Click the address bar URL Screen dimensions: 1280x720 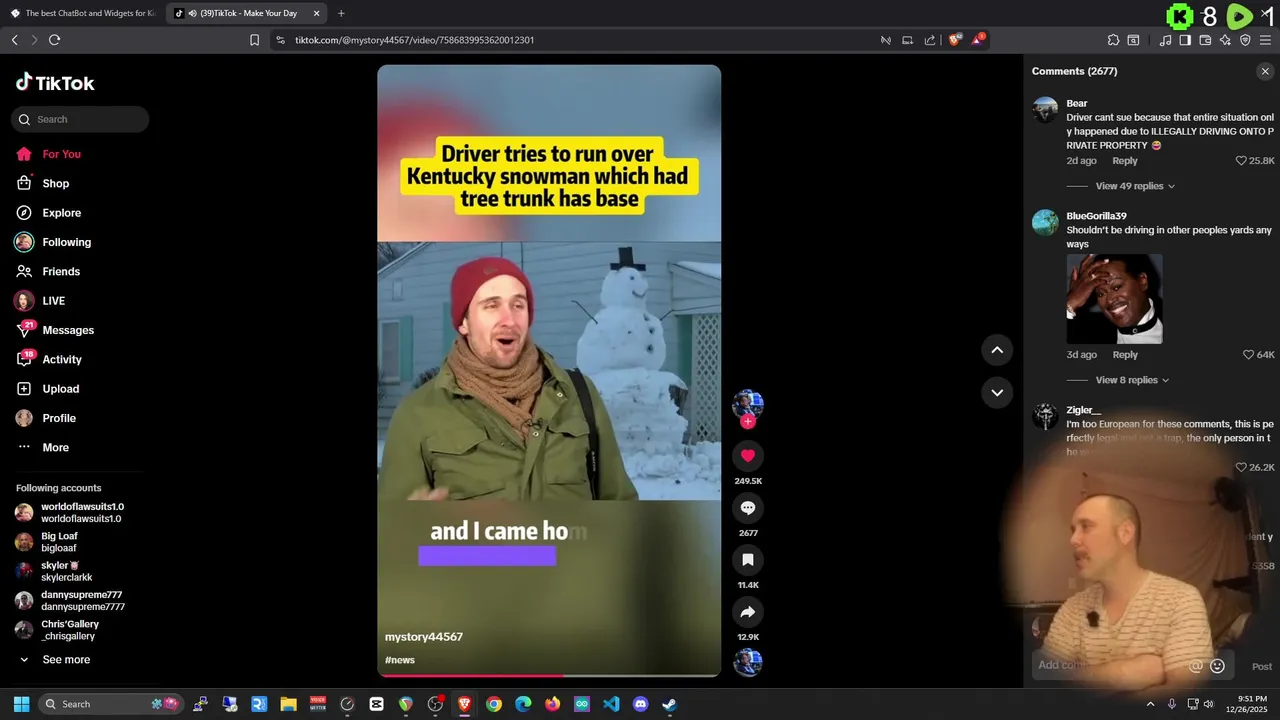point(414,40)
